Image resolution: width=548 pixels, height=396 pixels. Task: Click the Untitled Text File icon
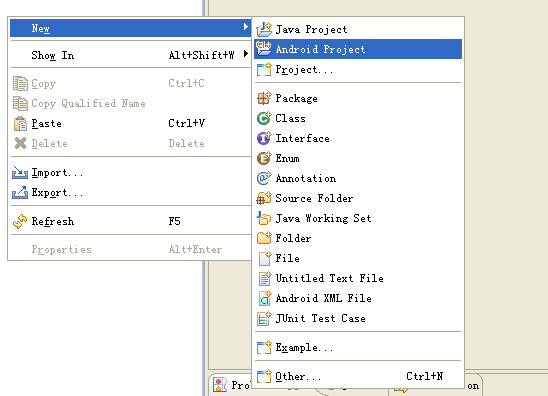265,278
